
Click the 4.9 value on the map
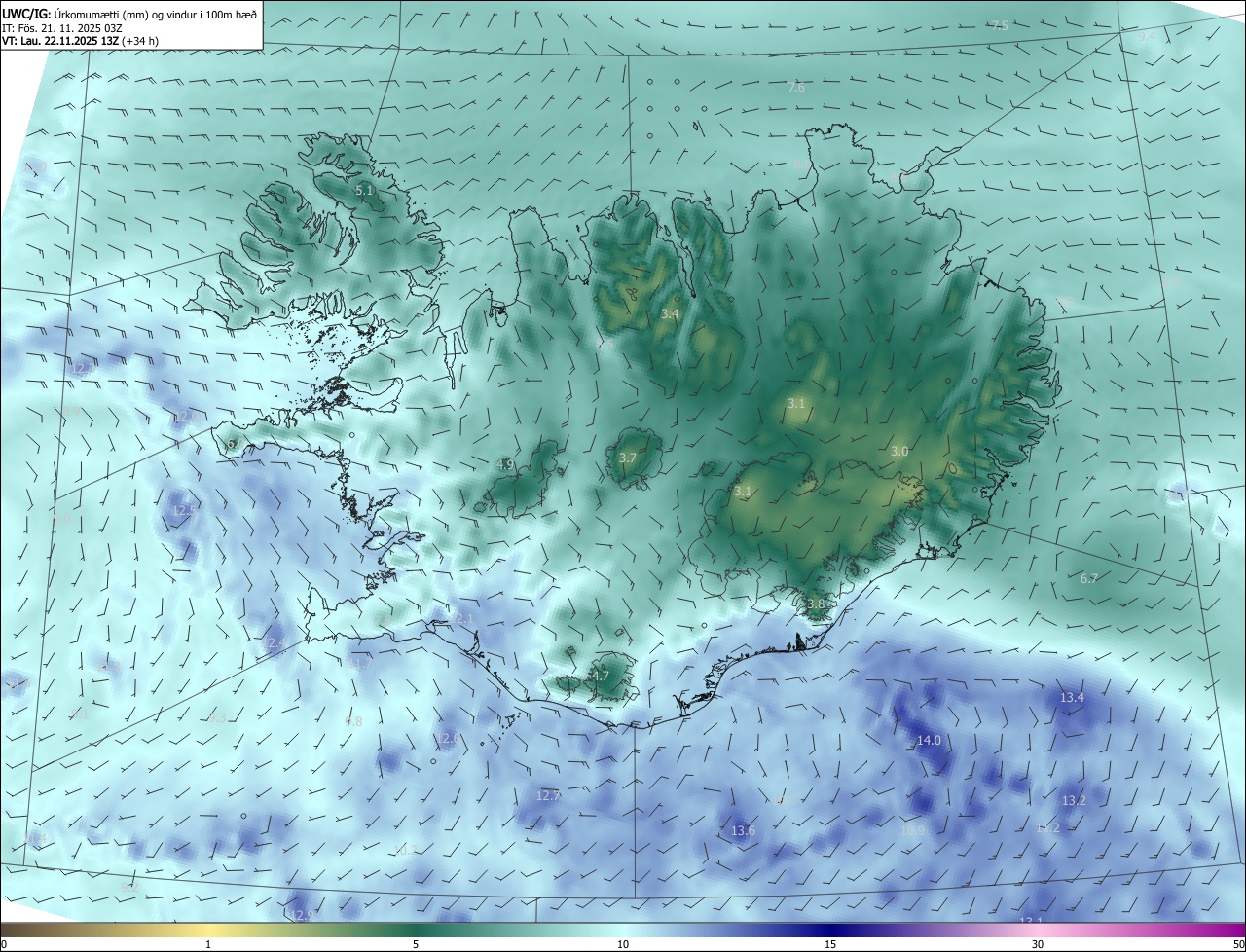(x=504, y=464)
